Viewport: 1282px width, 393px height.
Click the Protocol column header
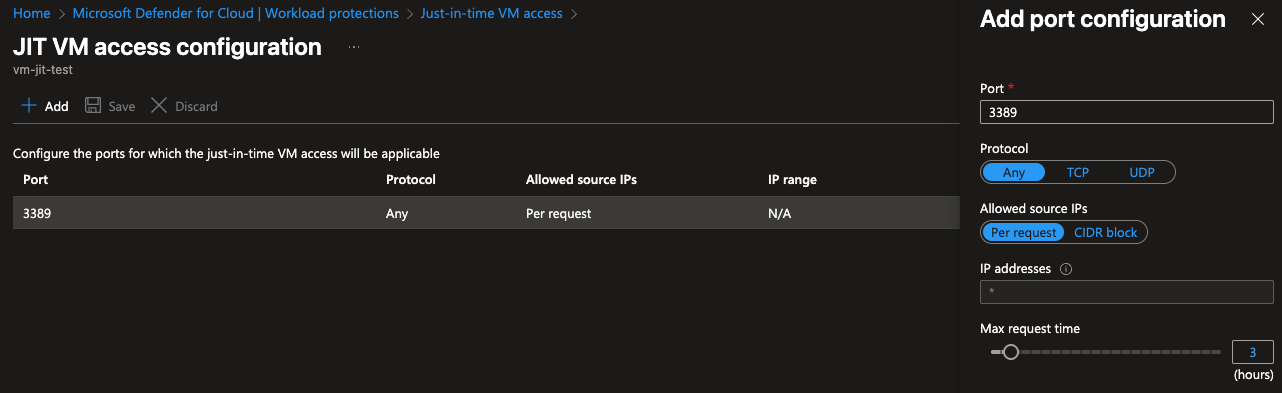click(x=410, y=180)
